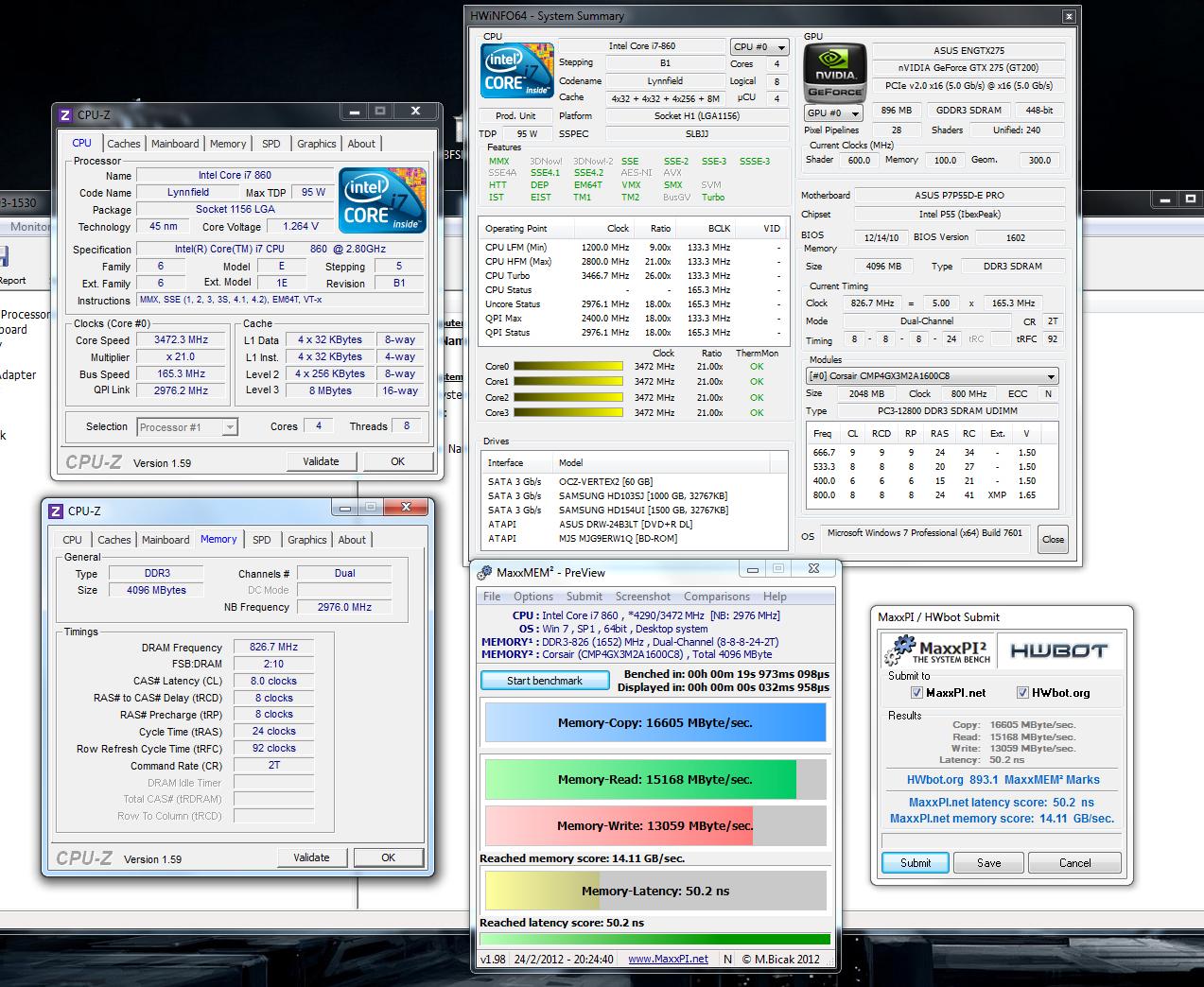This screenshot has width=1204, height=987.
Task: Expand the Corsair memory module dropdown
Action: [x=932, y=376]
